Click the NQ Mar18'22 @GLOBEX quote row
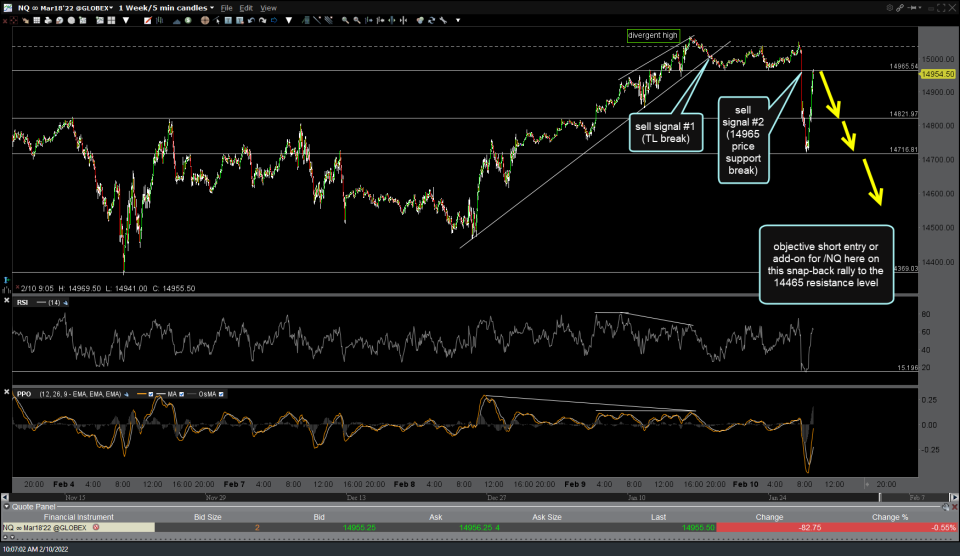This screenshot has height=556, width=960. click(x=480, y=527)
